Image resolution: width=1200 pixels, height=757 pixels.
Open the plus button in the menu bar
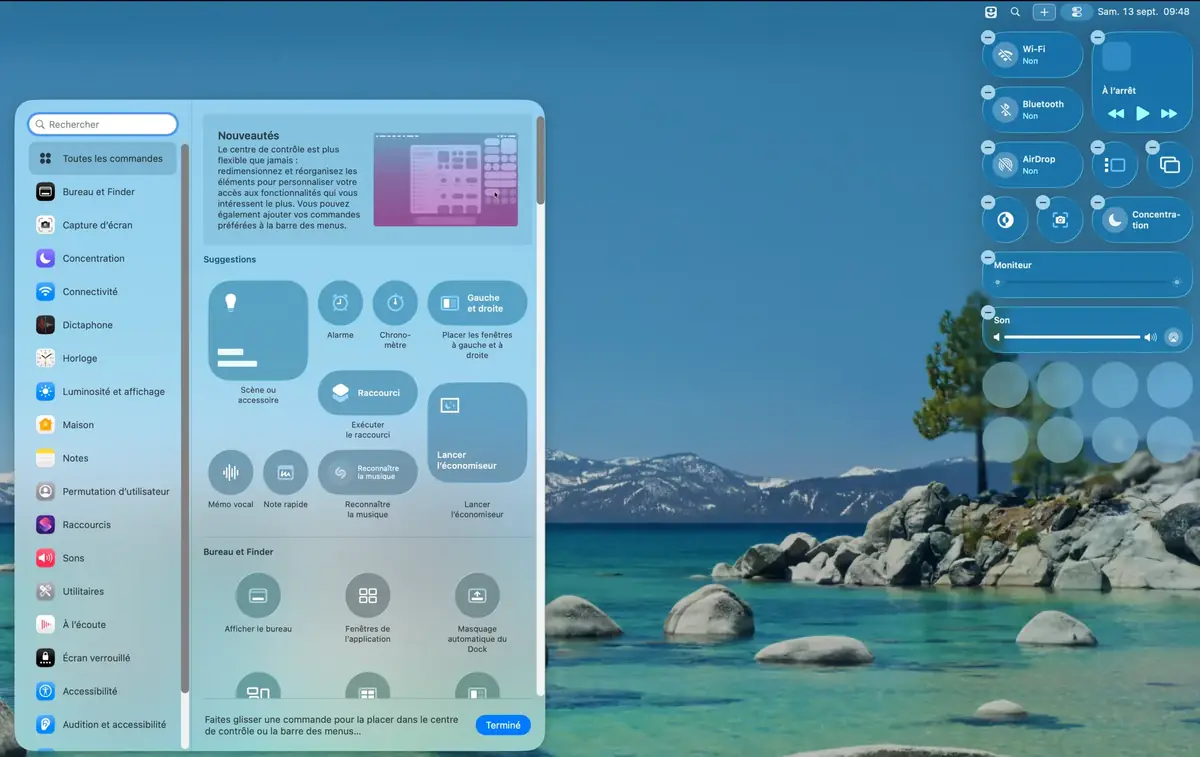pos(1044,11)
